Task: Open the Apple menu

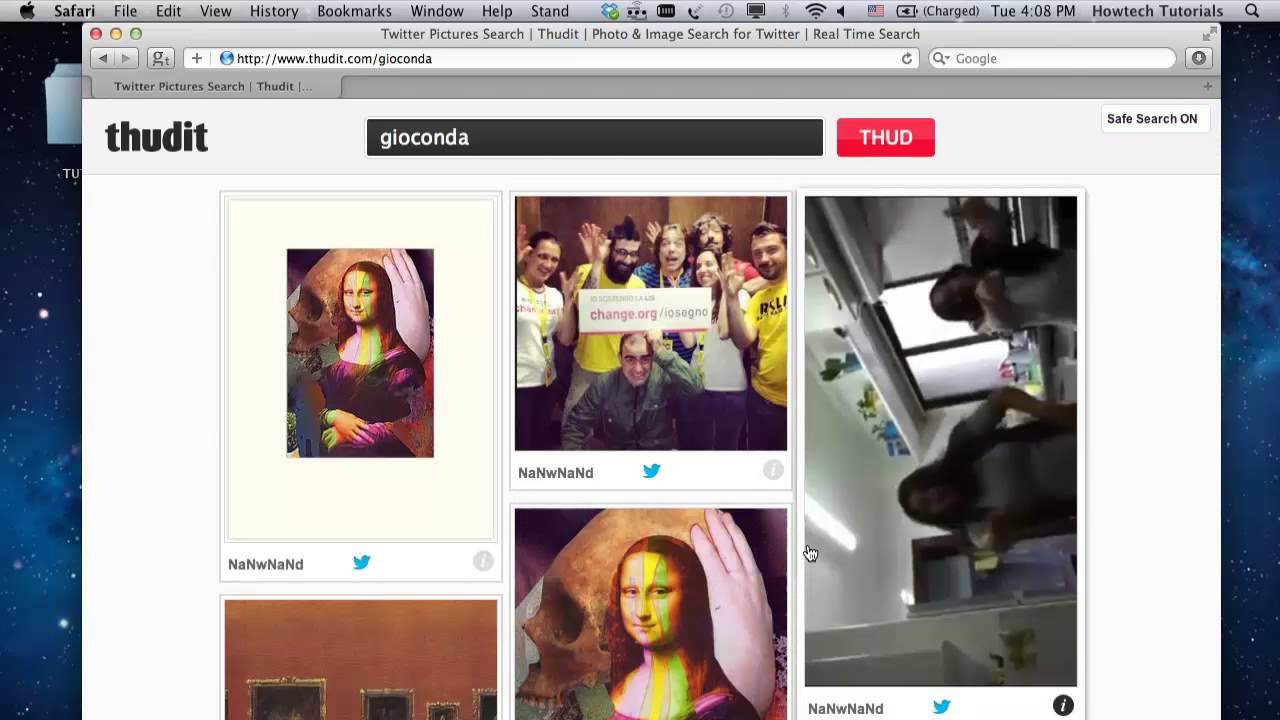Action: coord(28,11)
